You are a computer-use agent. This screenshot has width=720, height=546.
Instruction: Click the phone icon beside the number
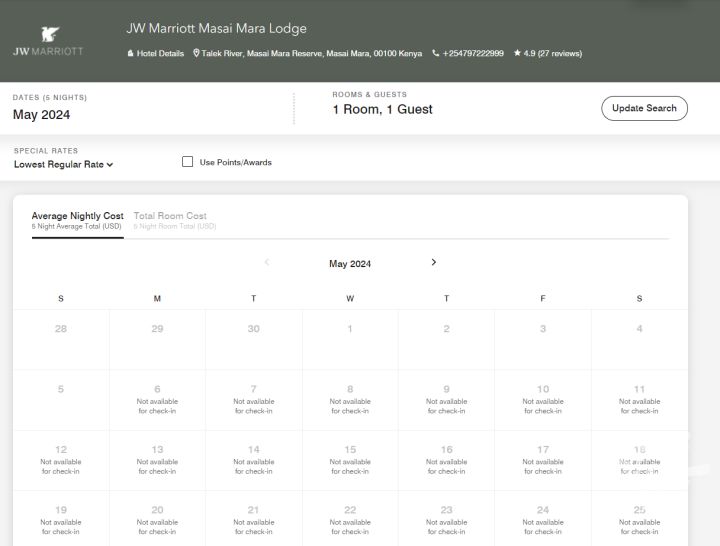(x=435, y=53)
